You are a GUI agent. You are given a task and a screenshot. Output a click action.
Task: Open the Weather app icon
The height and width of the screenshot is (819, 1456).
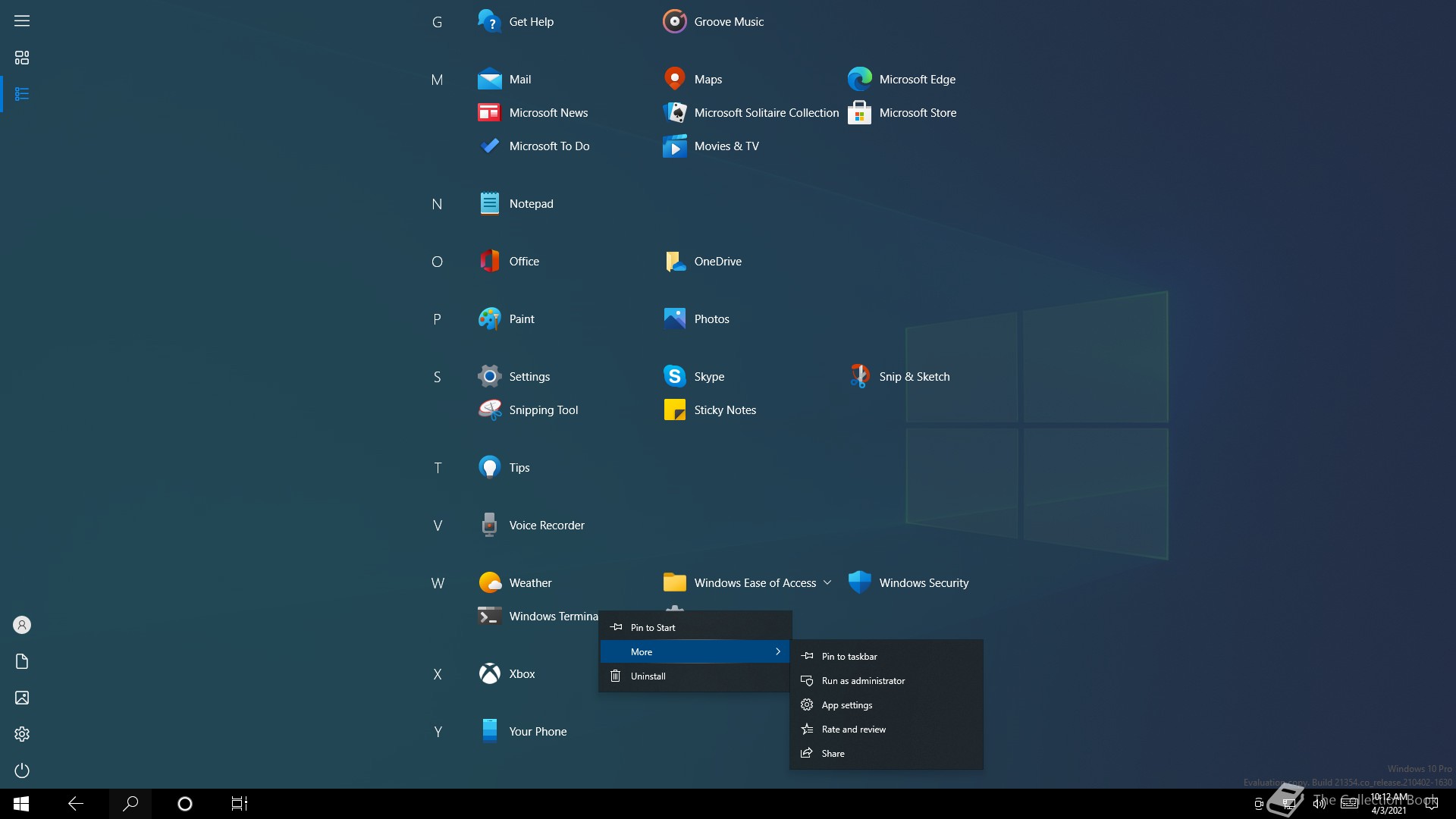[x=489, y=582]
